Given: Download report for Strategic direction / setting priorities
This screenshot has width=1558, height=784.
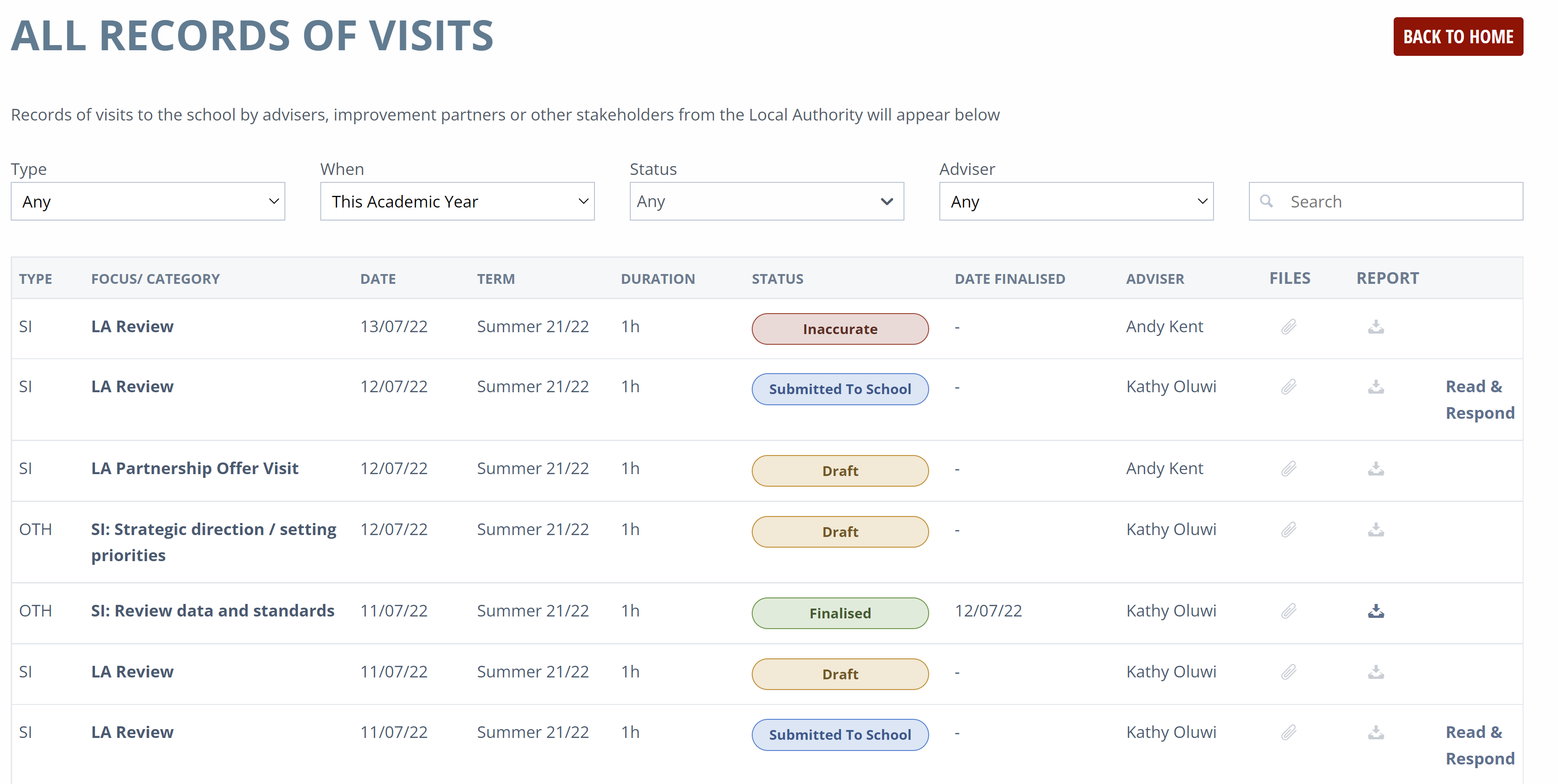Looking at the screenshot, I should 1376,530.
